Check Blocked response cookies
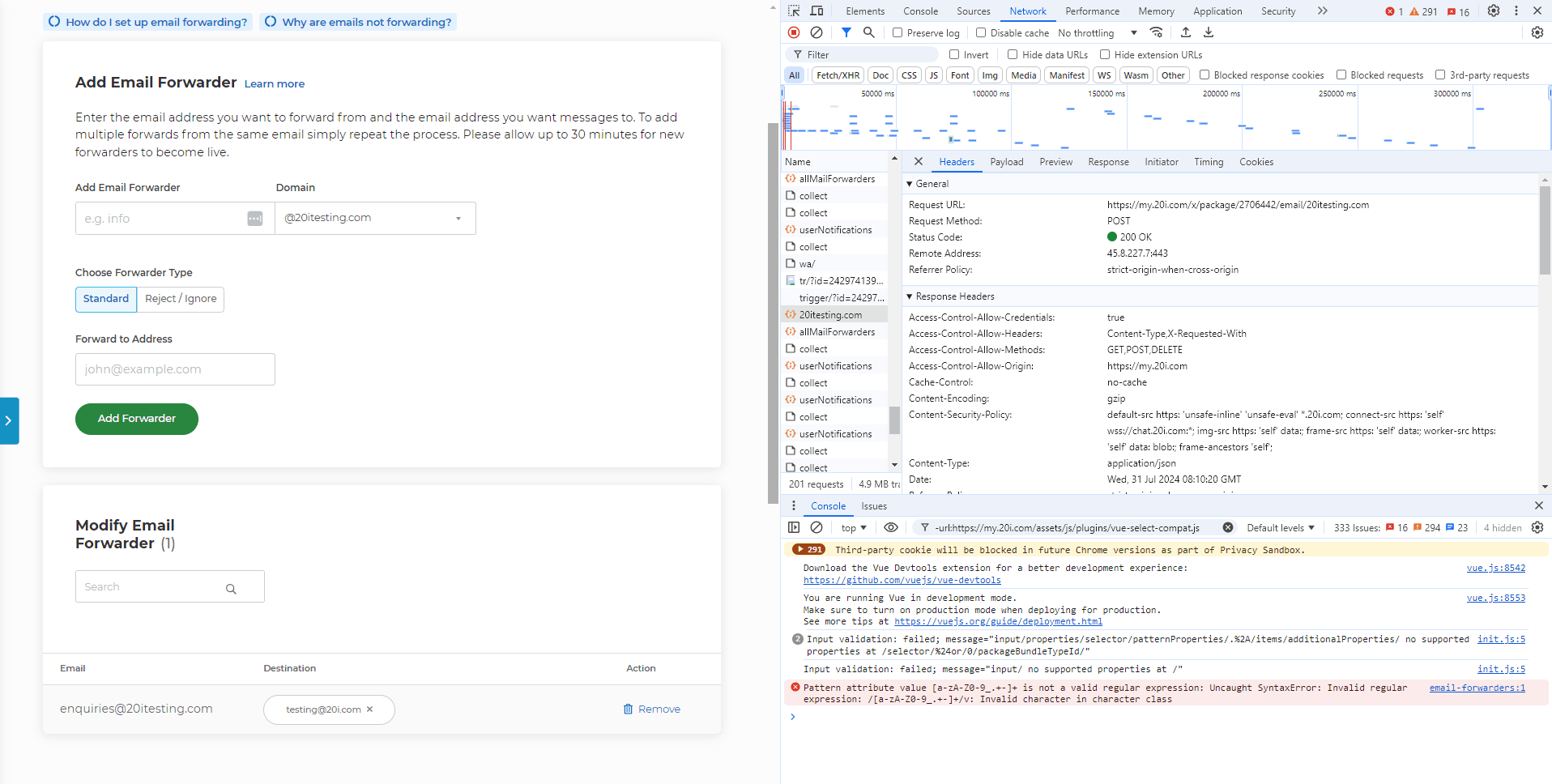The height and width of the screenshot is (784, 1552). [1205, 75]
